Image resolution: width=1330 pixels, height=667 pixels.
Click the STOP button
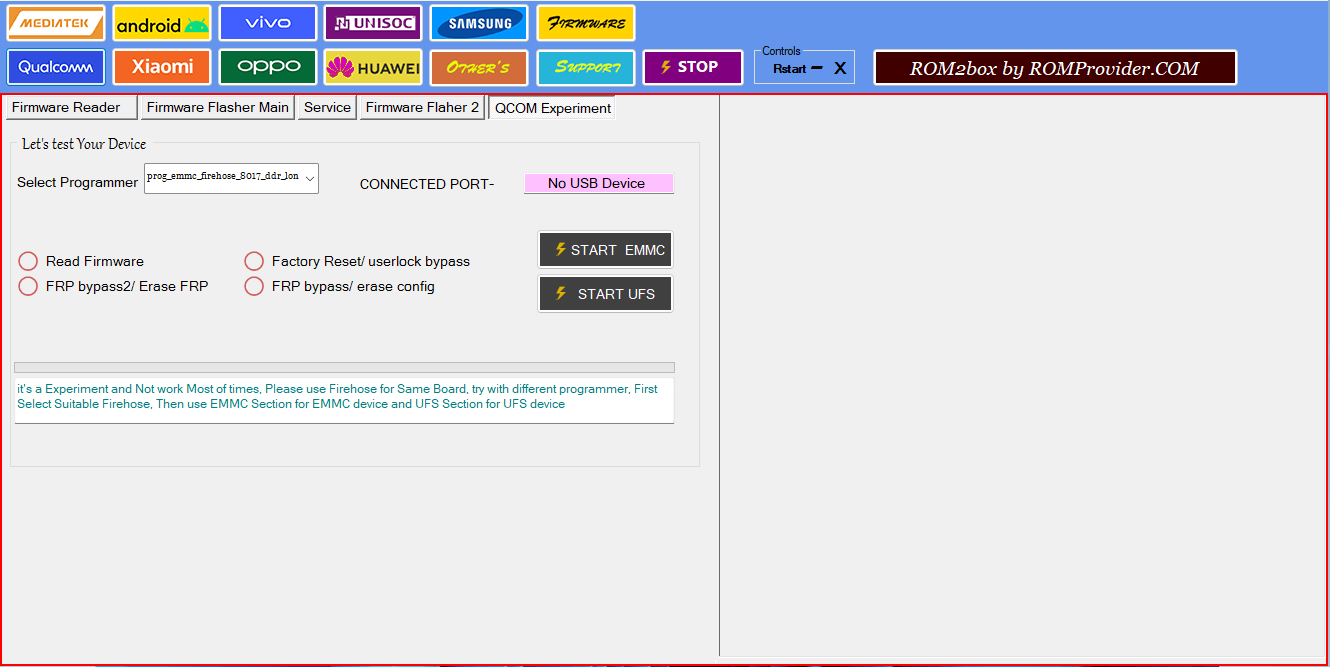[692, 66]
